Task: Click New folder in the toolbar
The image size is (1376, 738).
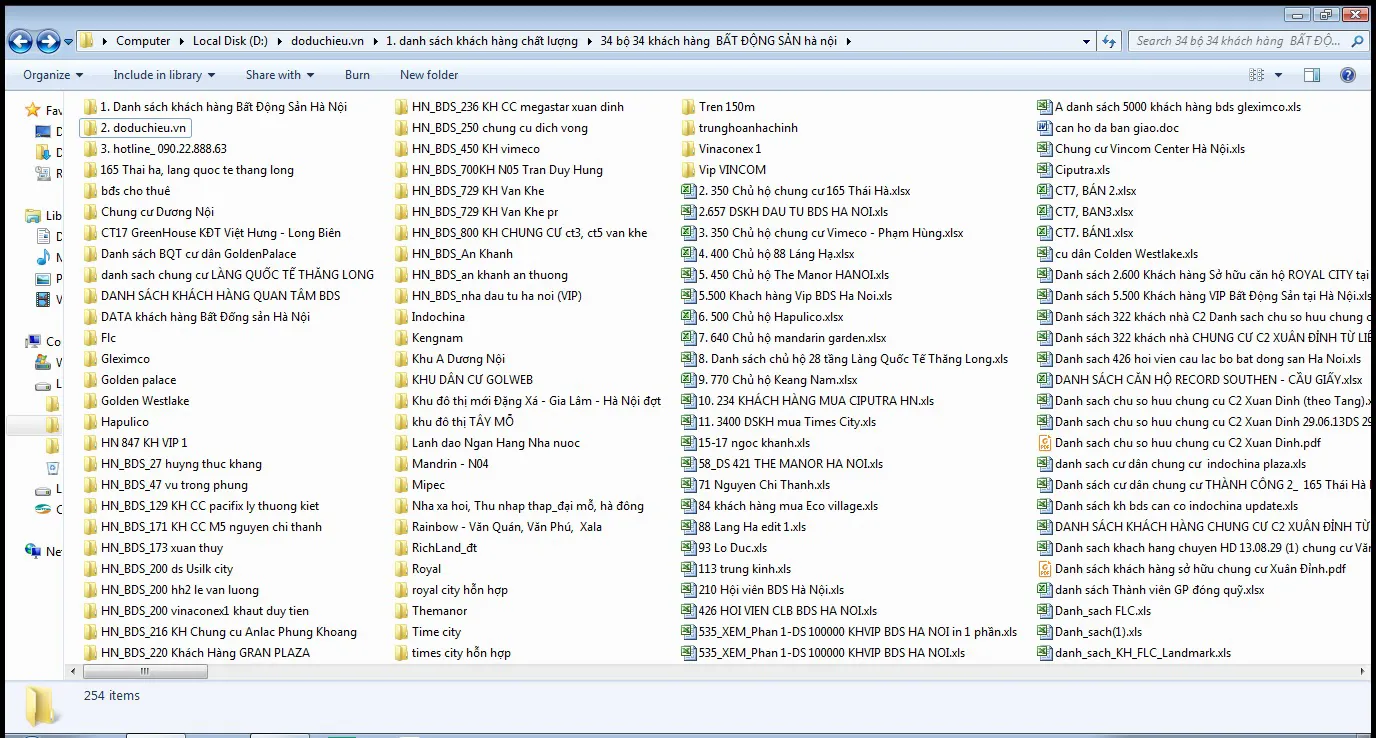Action: pyautogui.click(x=429, y=75)
